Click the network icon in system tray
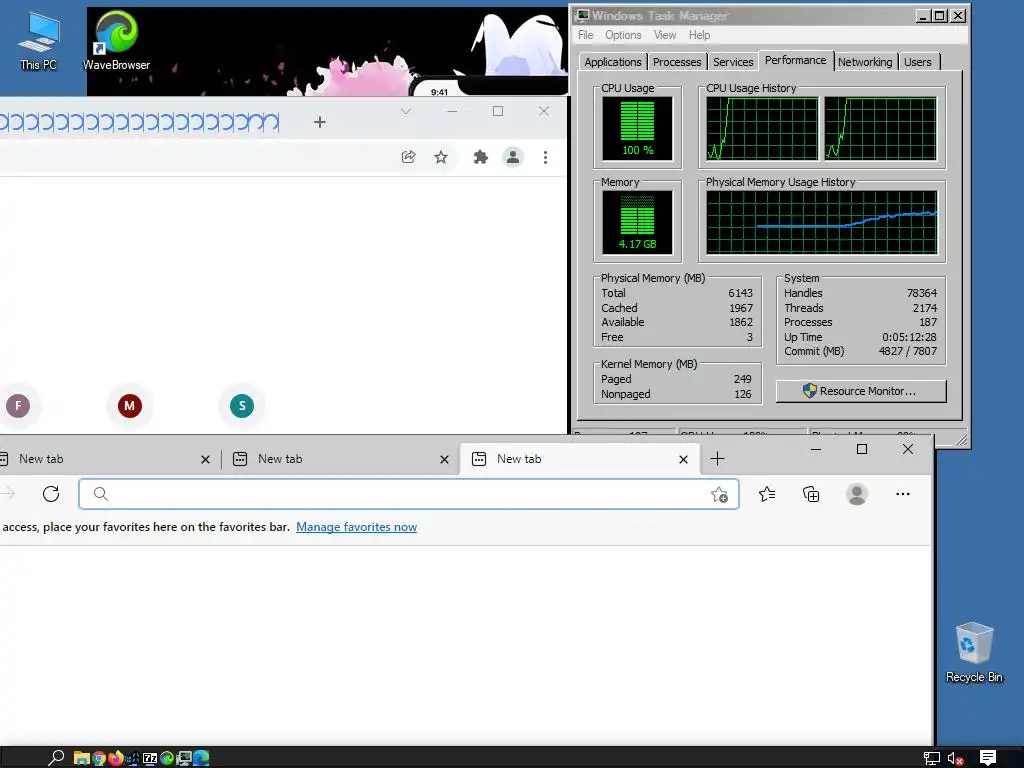1024x768 pixels. click(932, 758)
